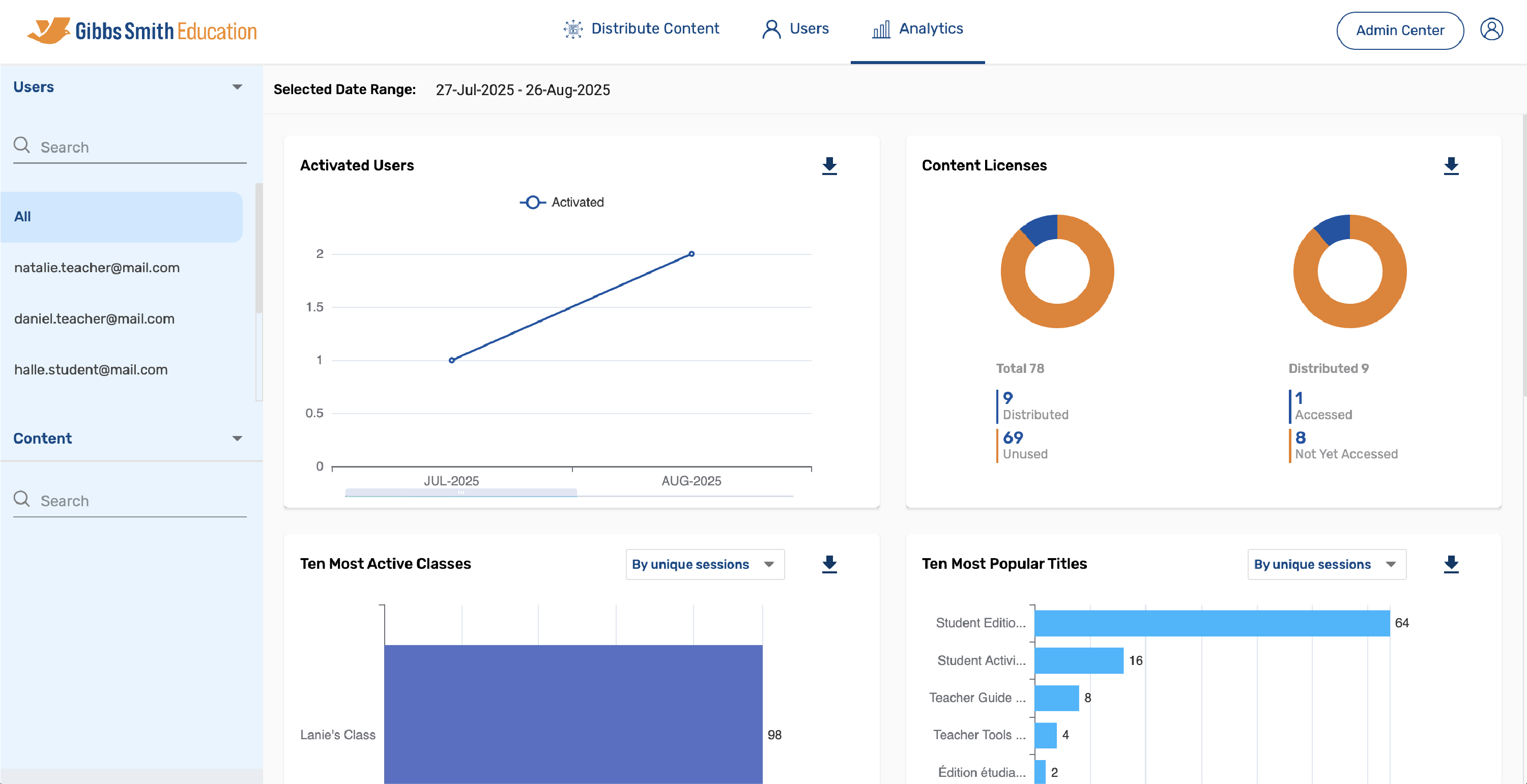Screen dimensions: 1527x784
Task: Download the Activated Users chart data
Action: (829, 166)
